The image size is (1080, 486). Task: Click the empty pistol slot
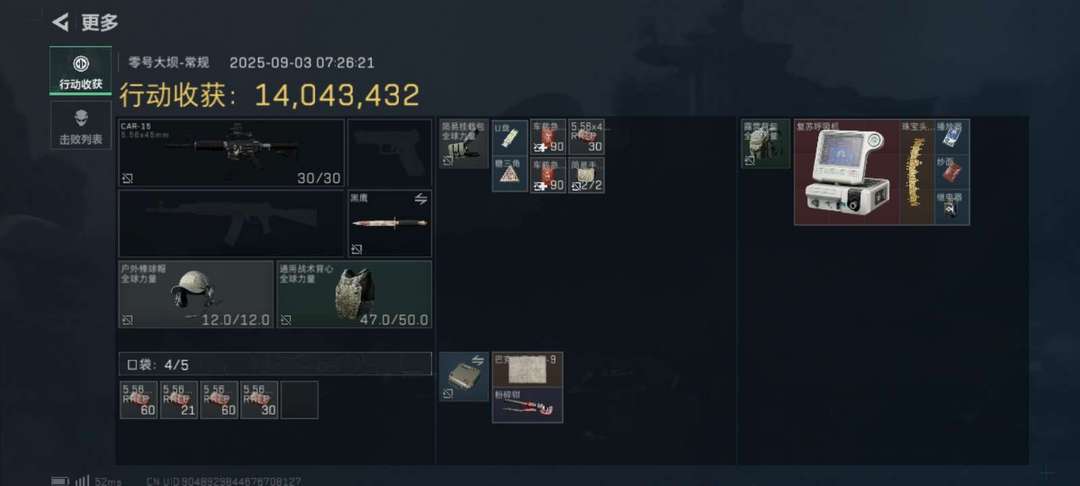click(x=390, y=153)
